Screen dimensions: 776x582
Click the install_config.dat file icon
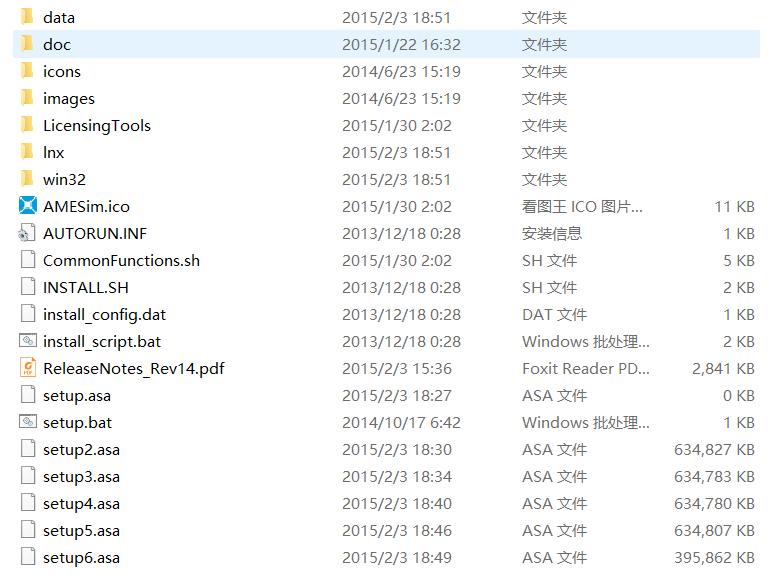click(x=28, y=313)
